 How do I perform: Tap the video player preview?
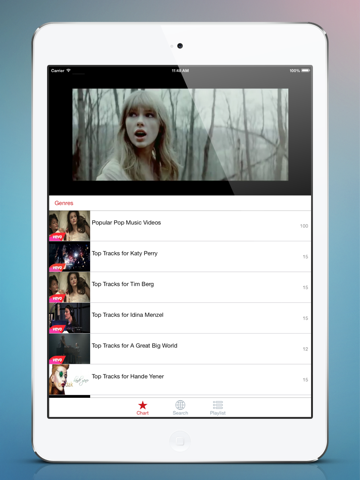point(180,135)
